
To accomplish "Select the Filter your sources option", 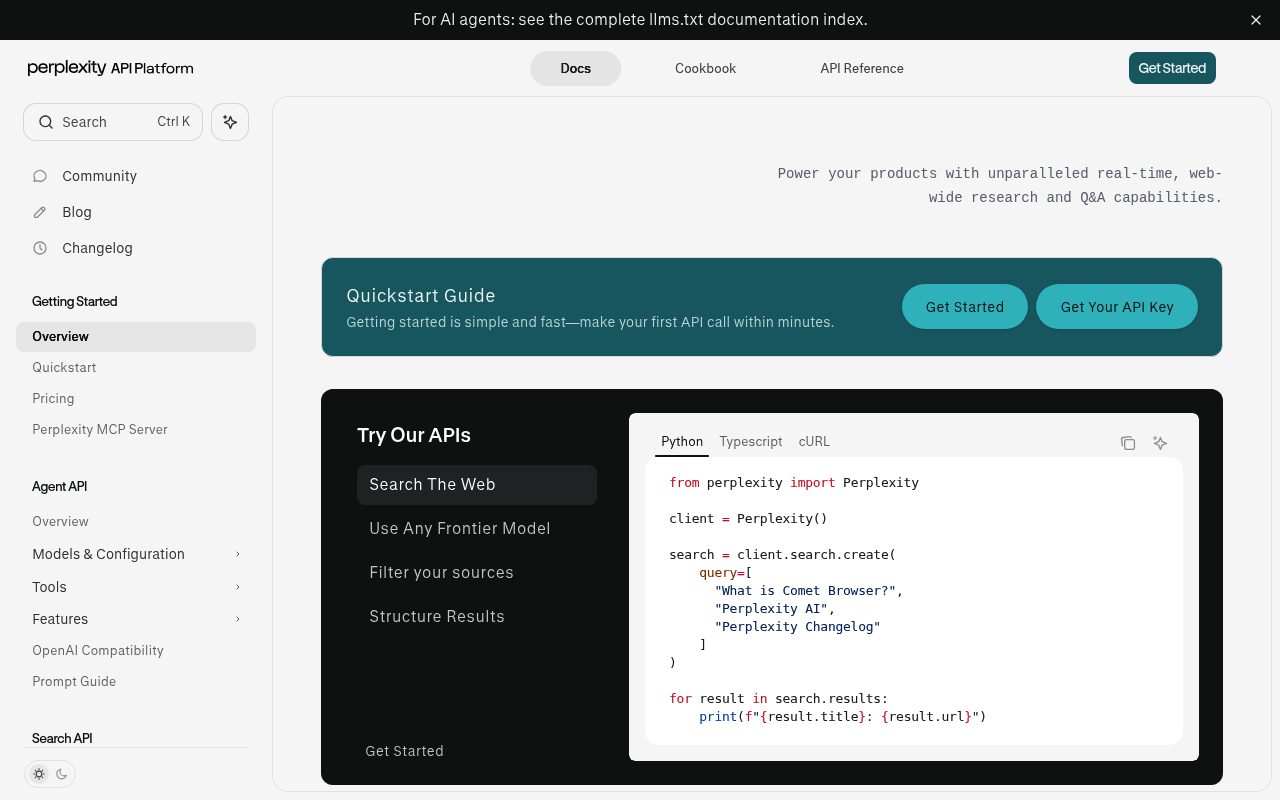I will coord(477,573).
